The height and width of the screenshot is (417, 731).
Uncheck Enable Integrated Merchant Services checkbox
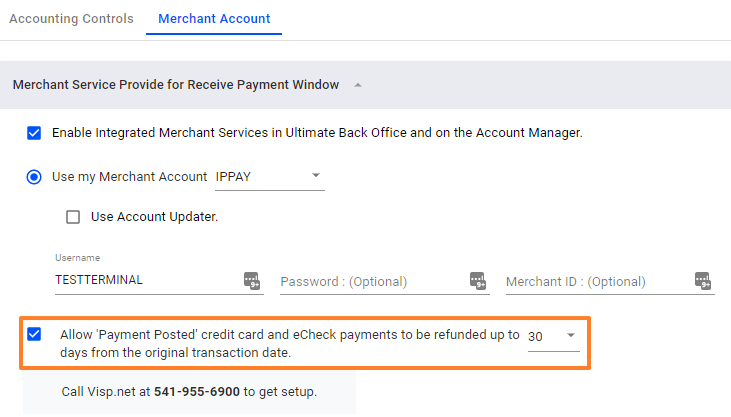point(34,133)
